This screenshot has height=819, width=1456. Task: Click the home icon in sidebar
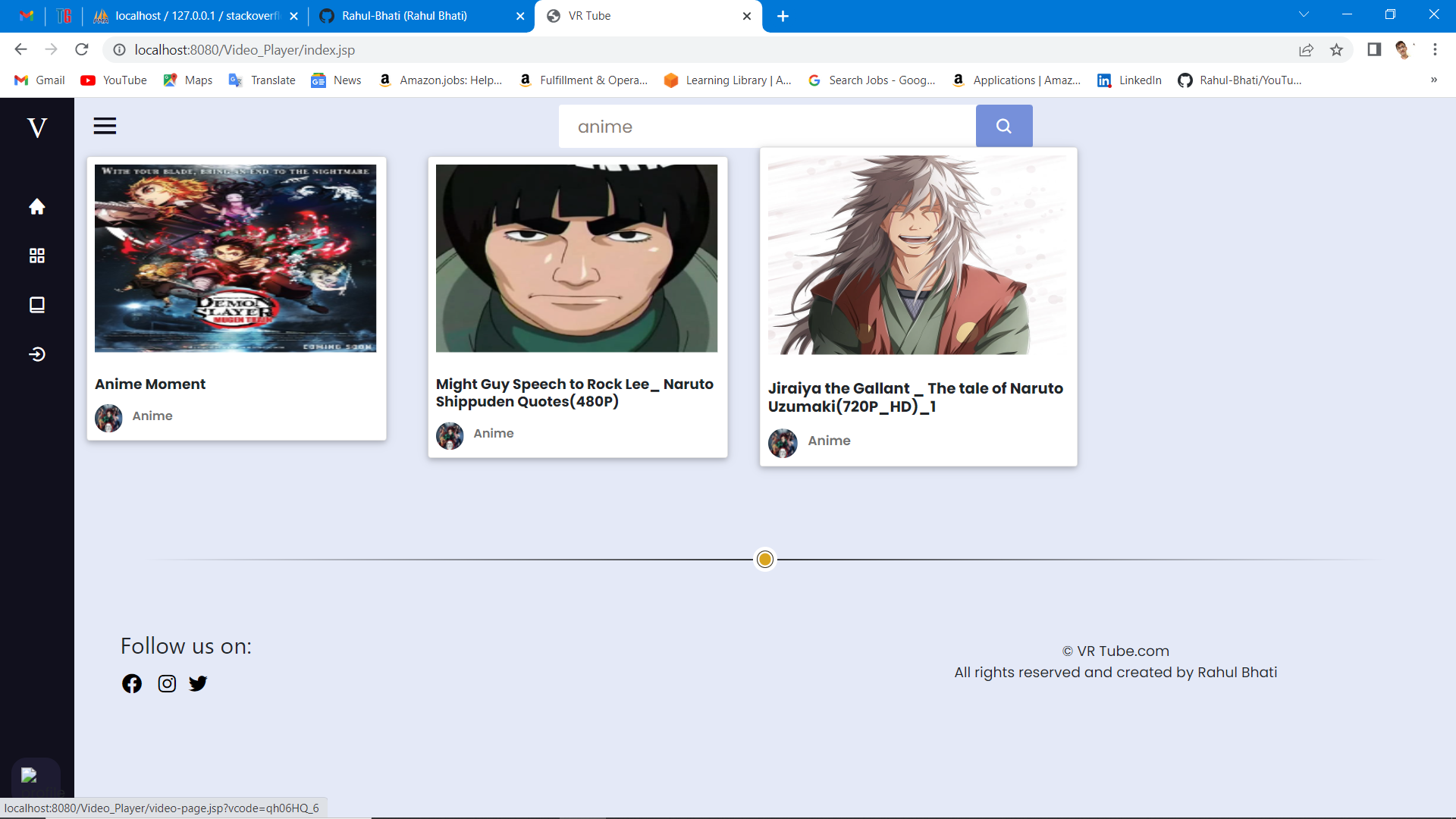pos(36,206)
